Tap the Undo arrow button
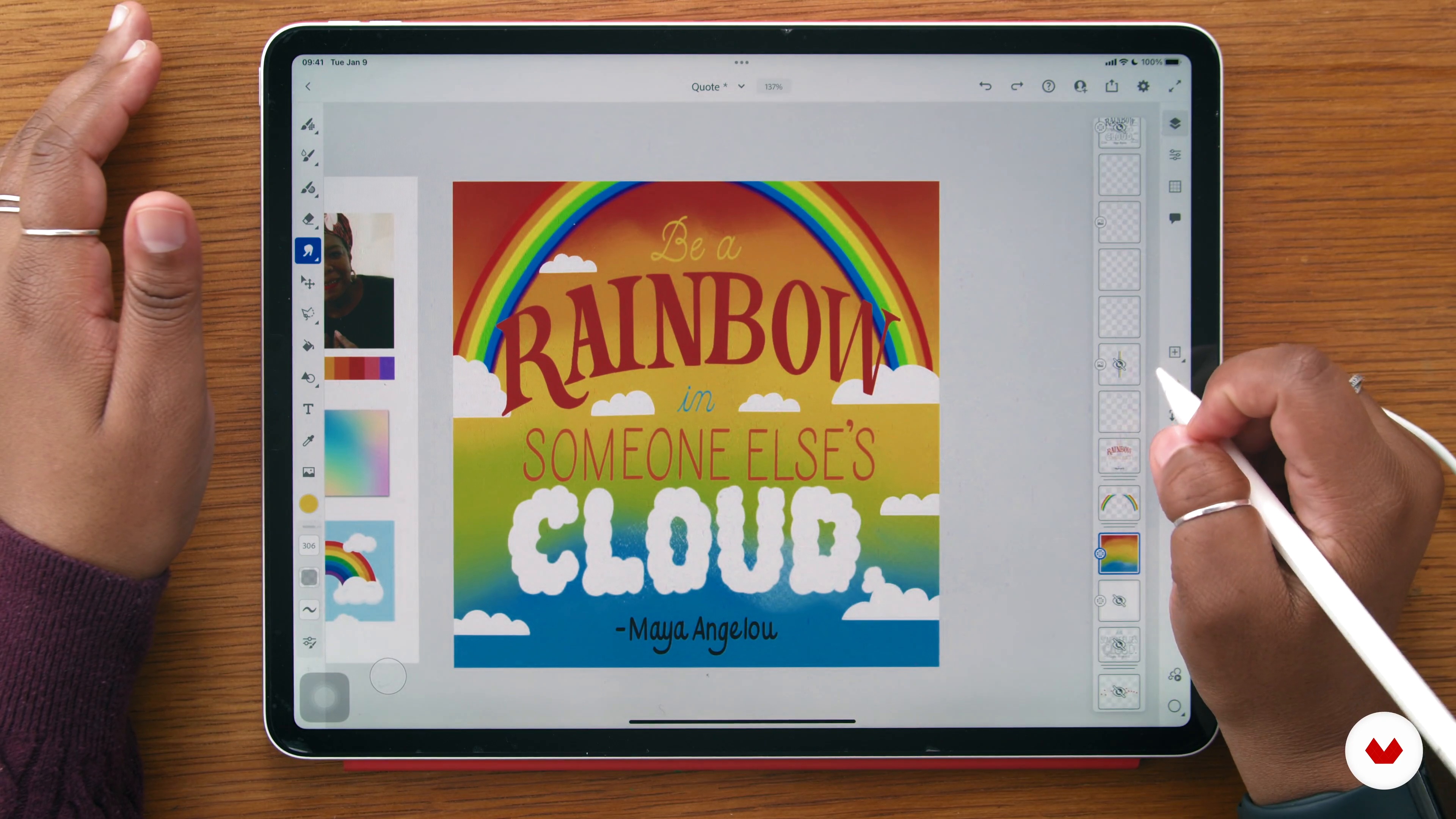The height and width of the screenshot is (819, 1456). click(x=985, y=86)
